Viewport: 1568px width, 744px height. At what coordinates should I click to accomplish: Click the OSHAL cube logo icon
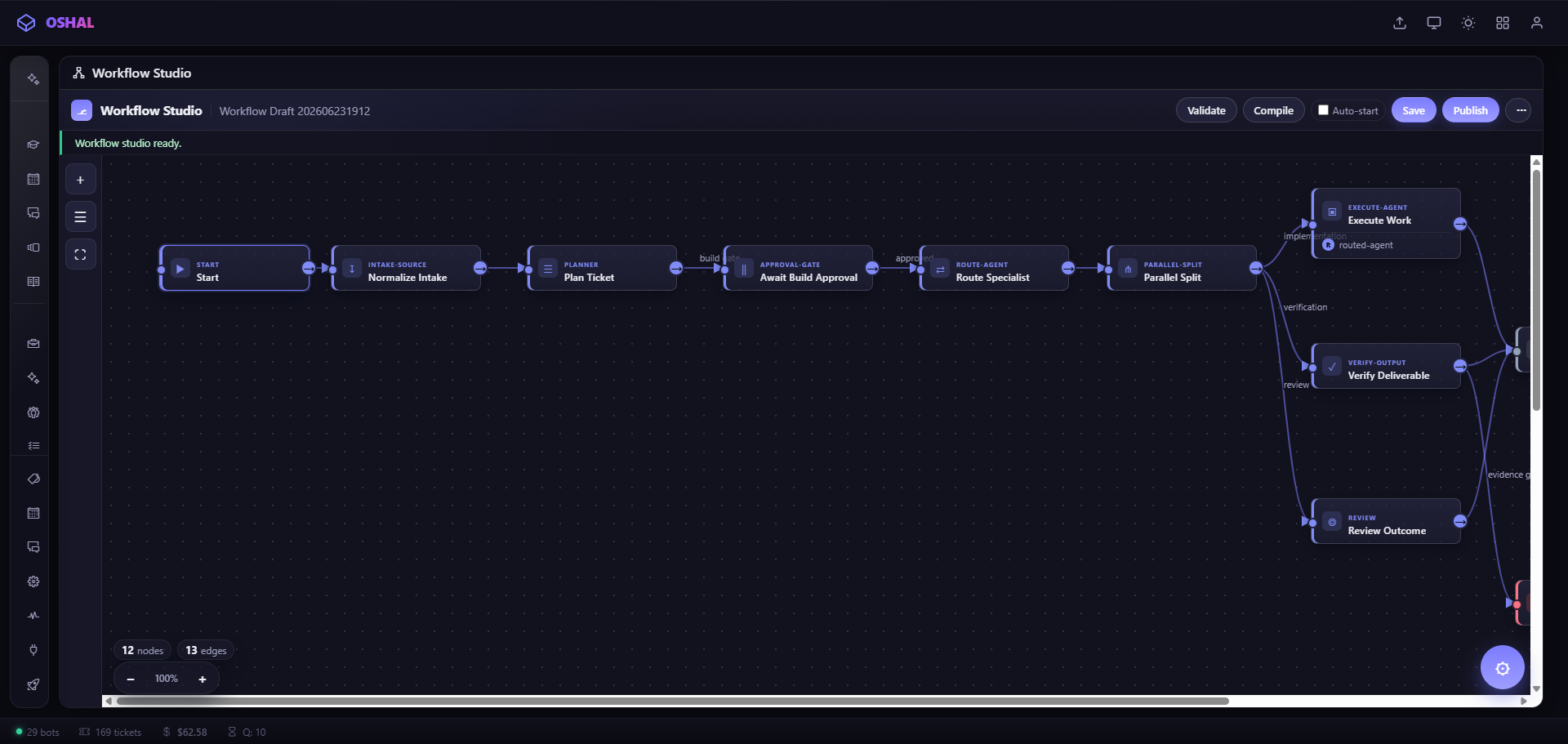[26, 23]
